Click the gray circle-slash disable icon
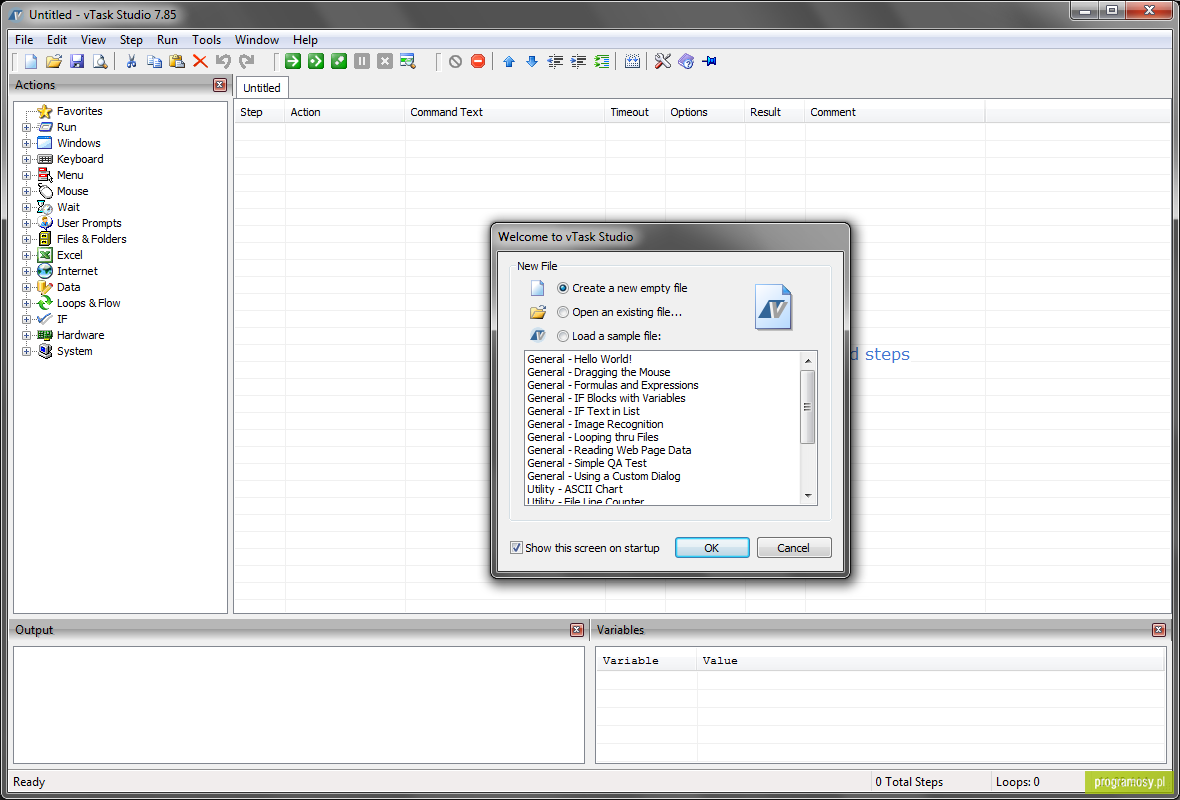Screen dimensions: 1180x800 [x=455, y=62]
